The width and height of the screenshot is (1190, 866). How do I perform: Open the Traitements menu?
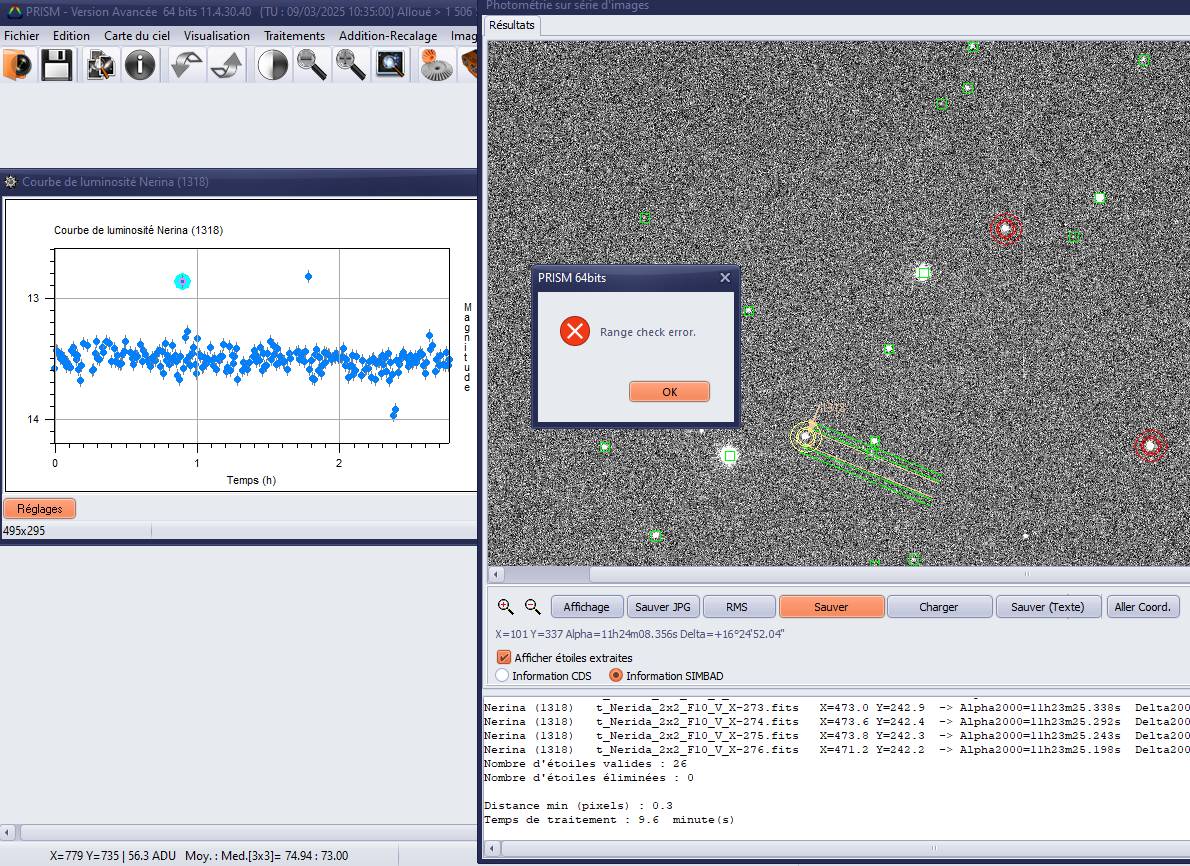(294, 36)
